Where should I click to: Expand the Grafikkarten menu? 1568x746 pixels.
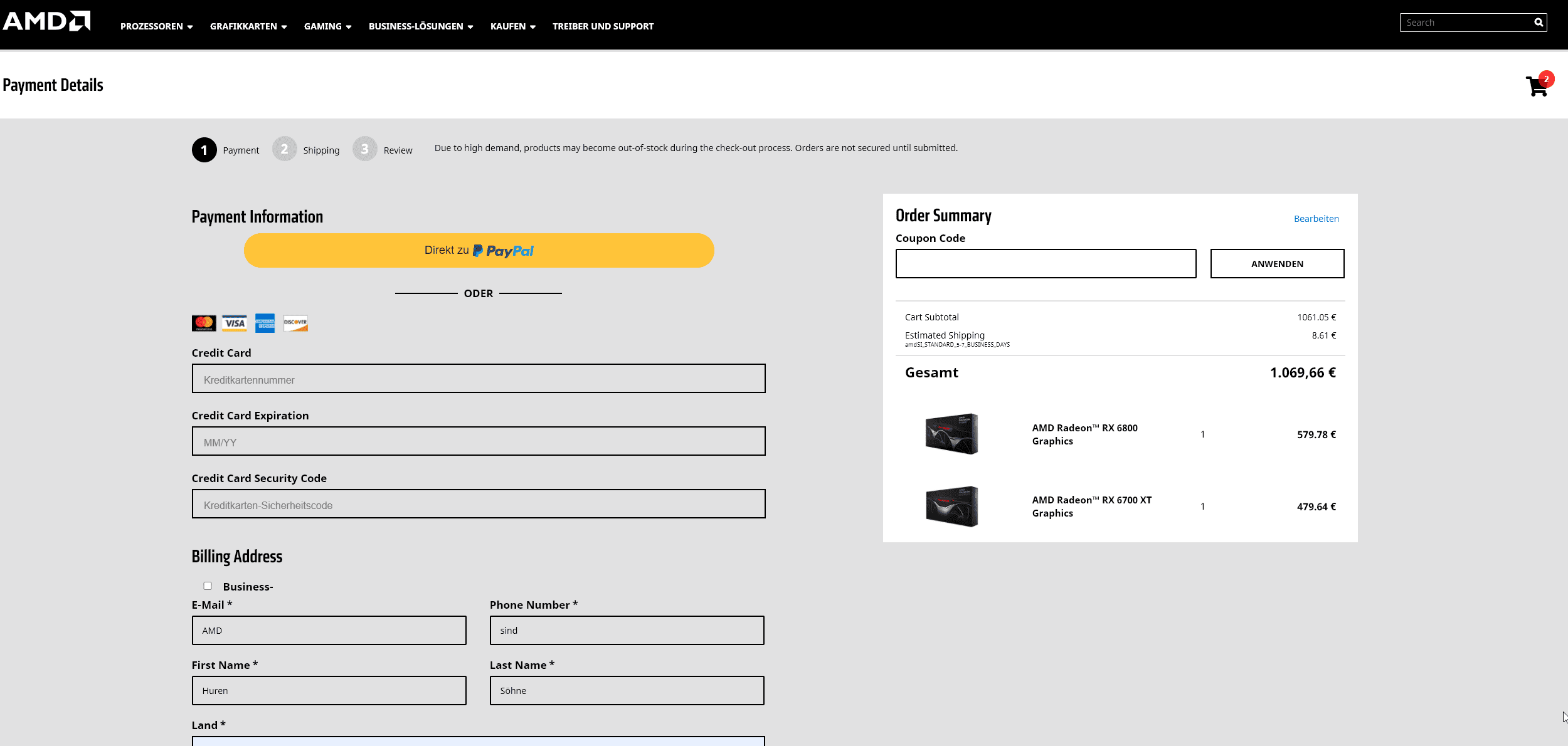(248, 26)
